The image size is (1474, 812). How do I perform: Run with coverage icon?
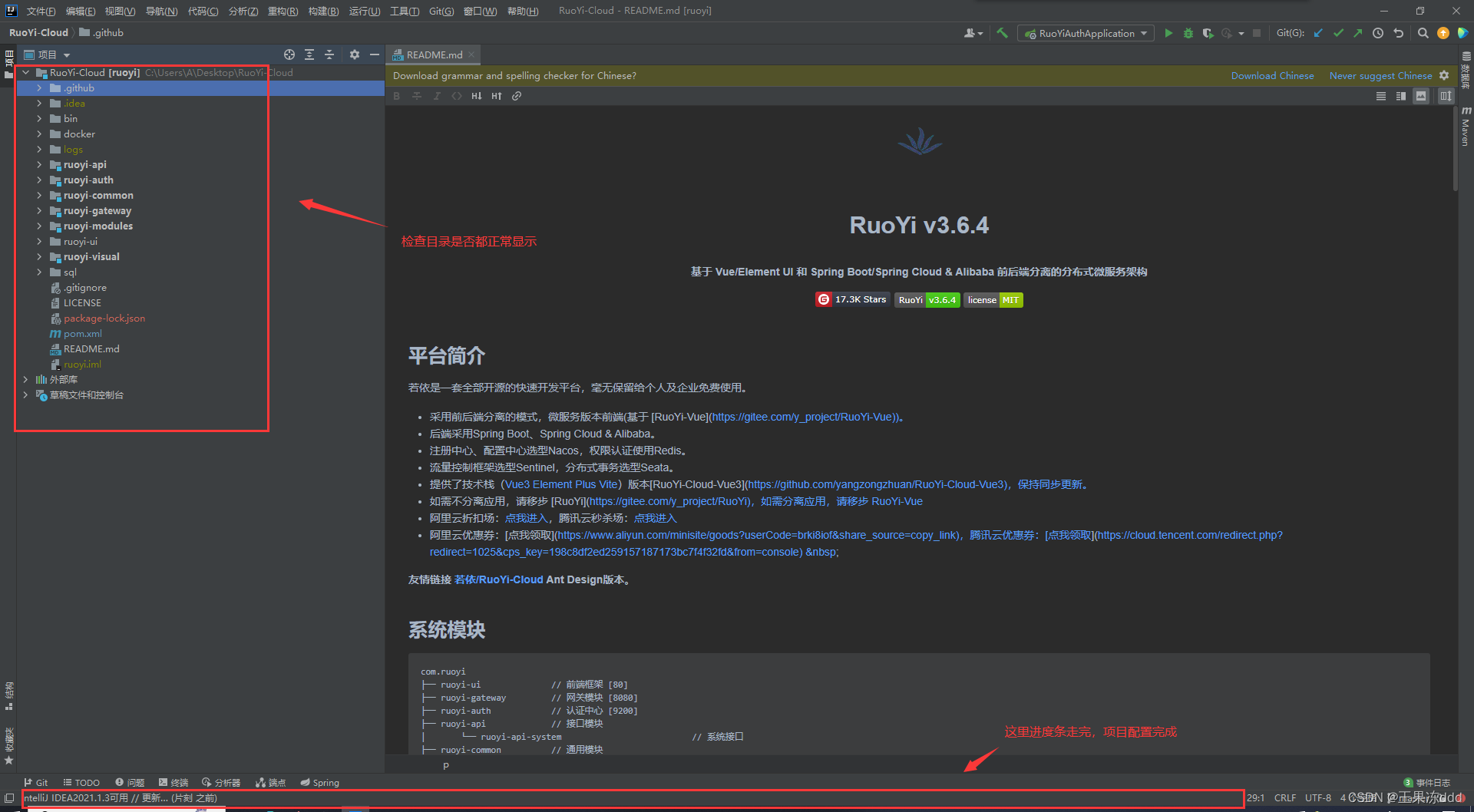[x=1208, y=33]
